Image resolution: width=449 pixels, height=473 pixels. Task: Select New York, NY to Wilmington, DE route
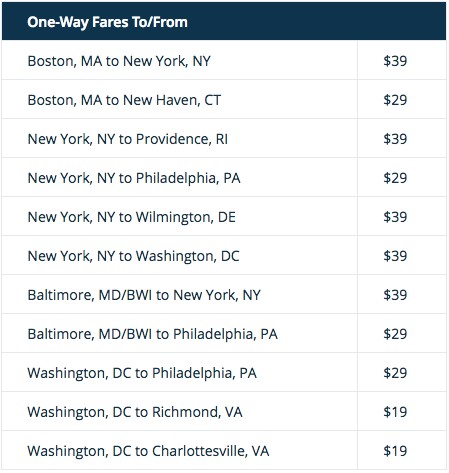point(131,217)
